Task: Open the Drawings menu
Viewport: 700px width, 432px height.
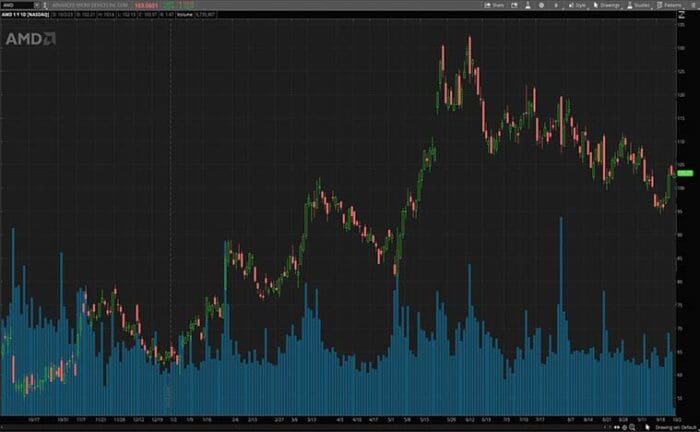Action: (610, 5)
